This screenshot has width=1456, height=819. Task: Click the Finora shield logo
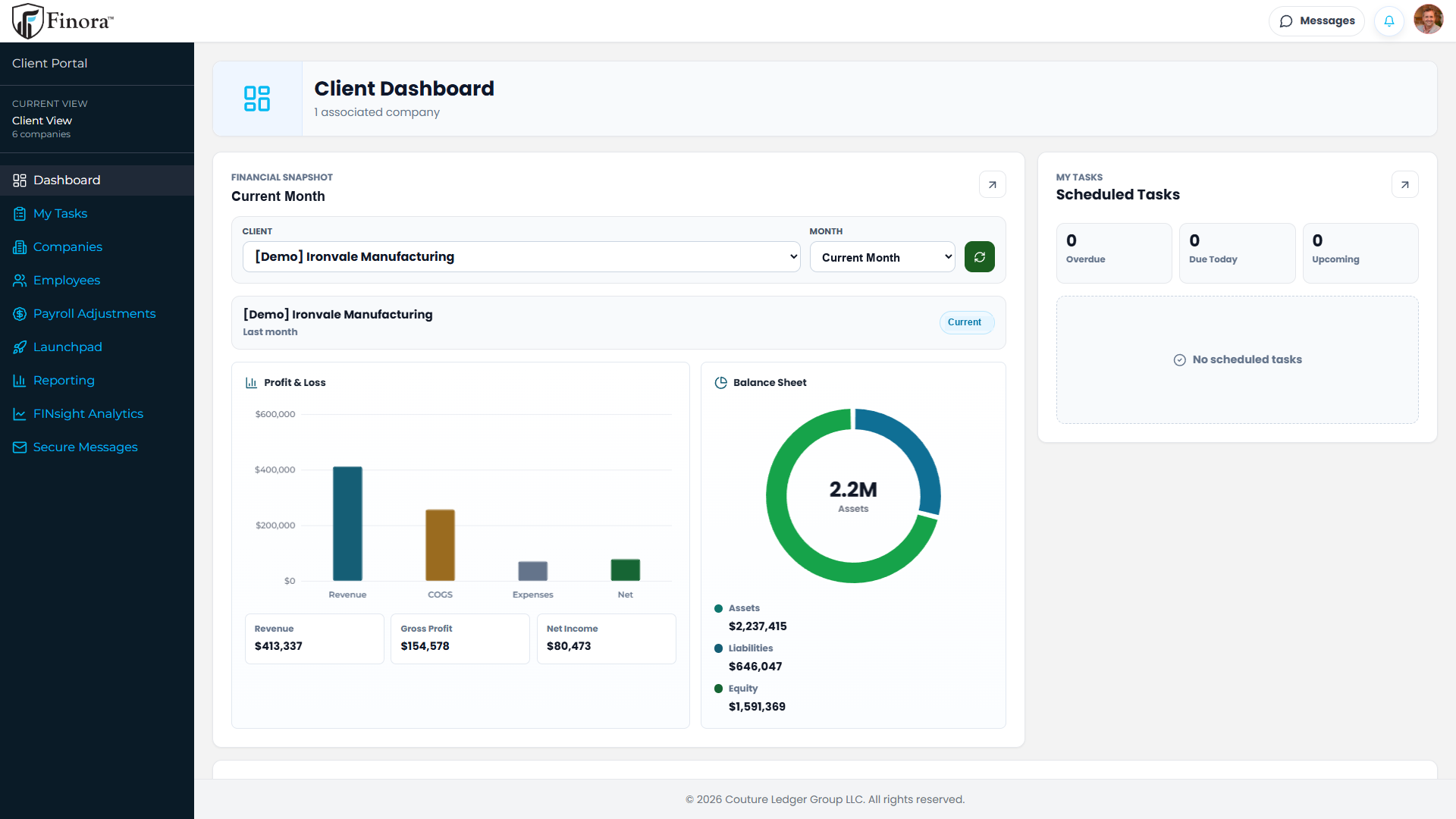pos(28,21)
